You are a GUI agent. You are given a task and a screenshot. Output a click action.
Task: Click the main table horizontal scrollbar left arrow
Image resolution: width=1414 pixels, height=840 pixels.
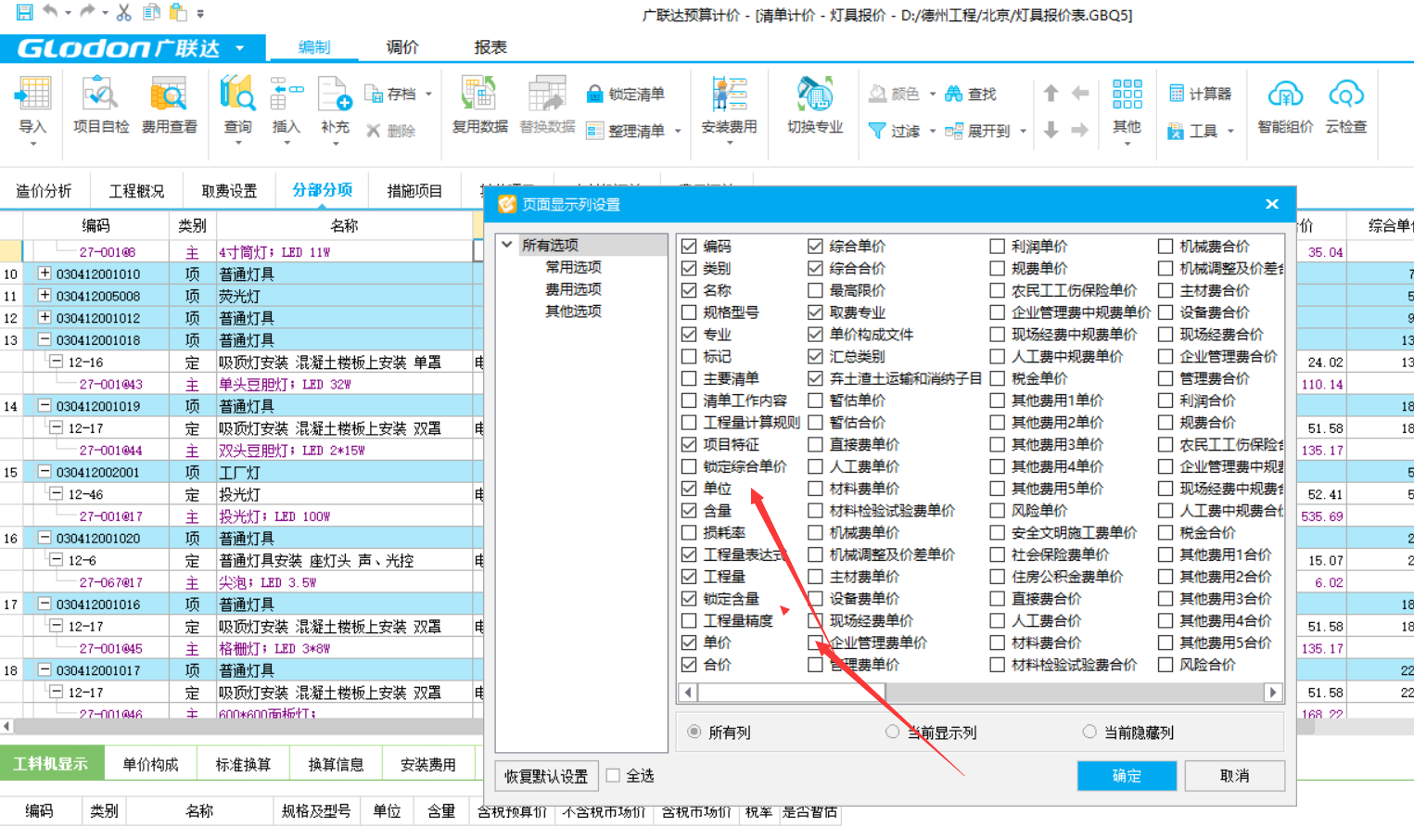coord(7,727)
